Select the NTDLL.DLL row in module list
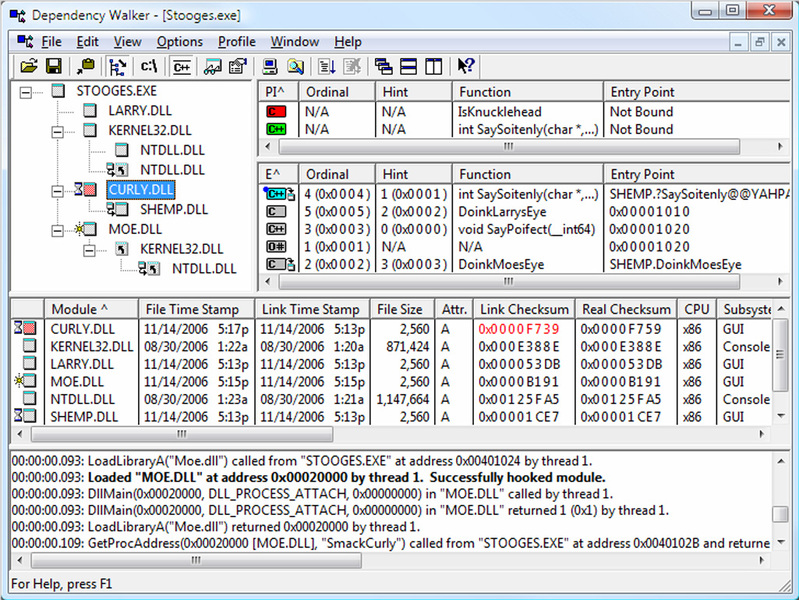Viewport: 799px width, 600px height. click(x=392, y=399)
